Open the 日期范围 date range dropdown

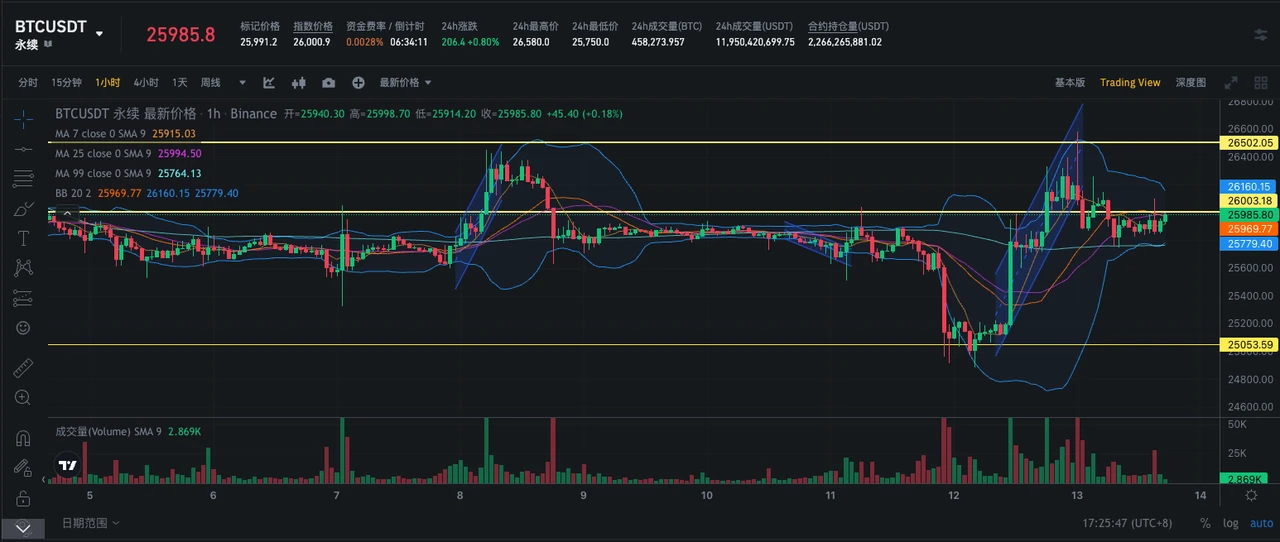click(90, 522)
